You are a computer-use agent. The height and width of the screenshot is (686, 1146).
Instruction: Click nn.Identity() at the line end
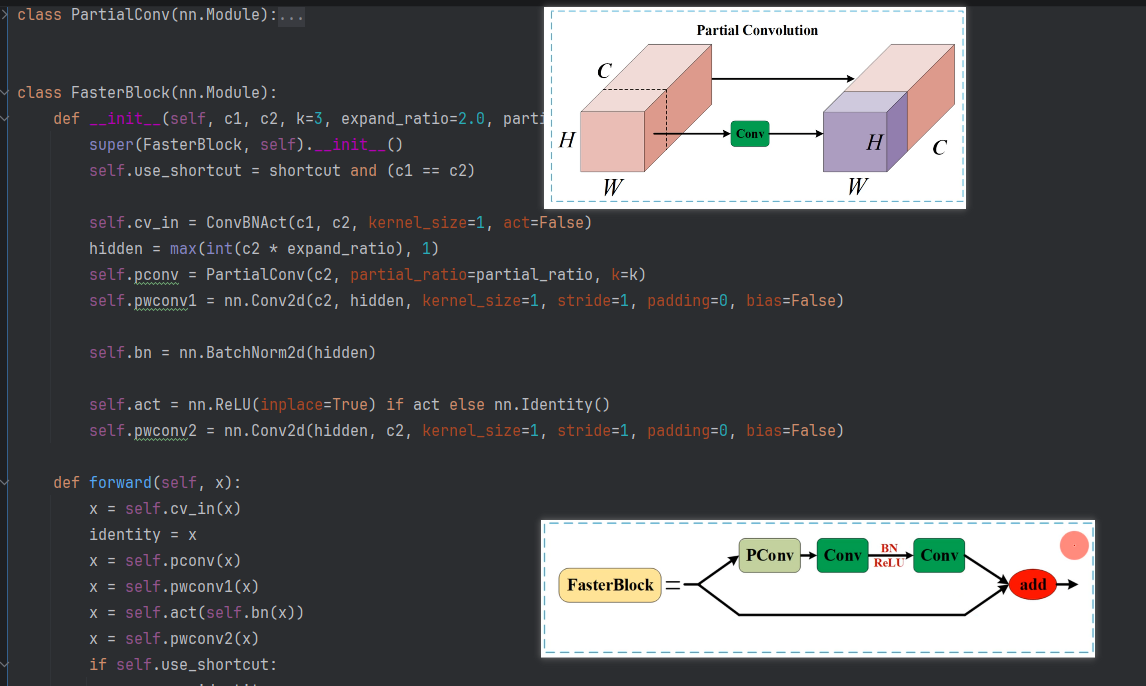[552, 405]
